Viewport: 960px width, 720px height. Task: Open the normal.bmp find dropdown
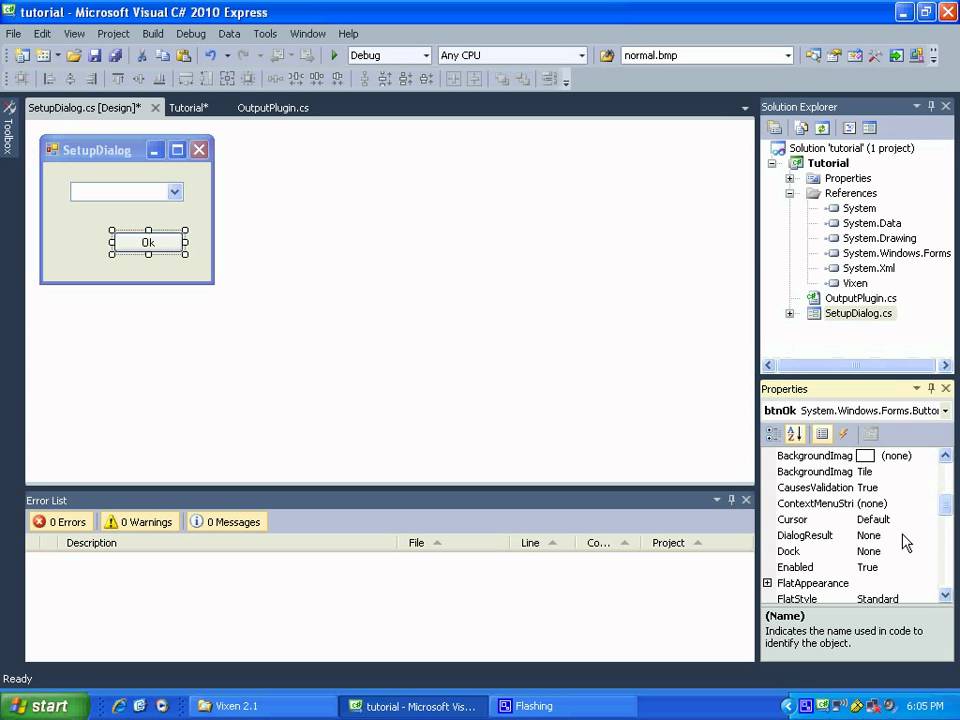(788, 56)
